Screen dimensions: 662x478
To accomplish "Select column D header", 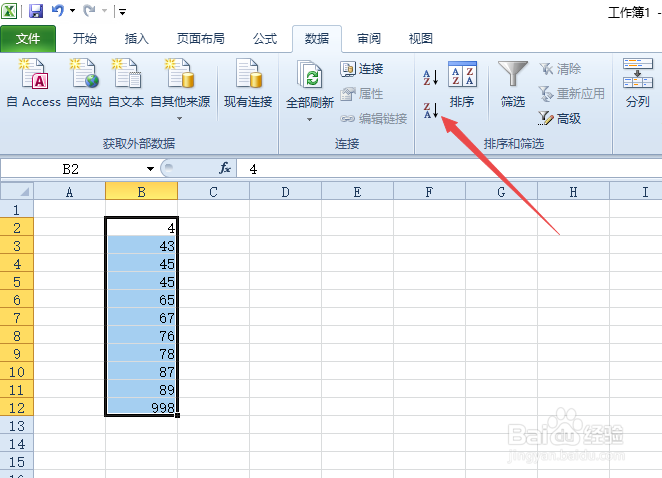I will point(285,192).
